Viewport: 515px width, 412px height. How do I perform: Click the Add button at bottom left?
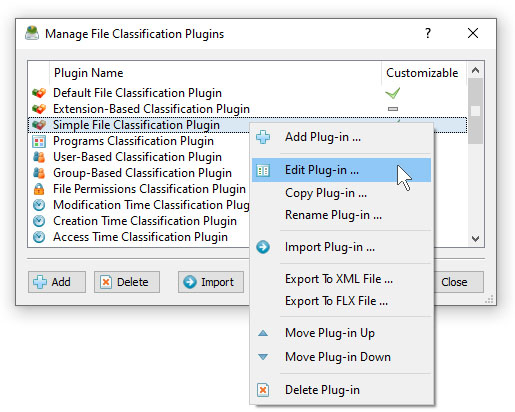click(57, 282)
